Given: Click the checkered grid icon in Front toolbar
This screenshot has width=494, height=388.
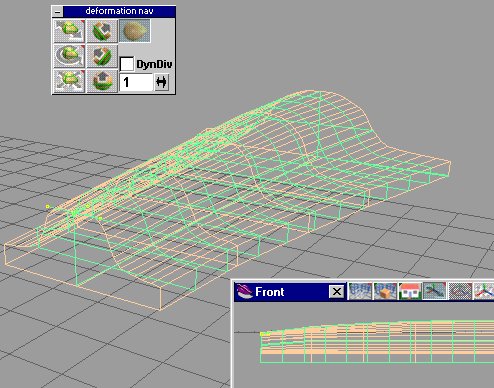Looking at the screenshot, I should click(460, 291).
